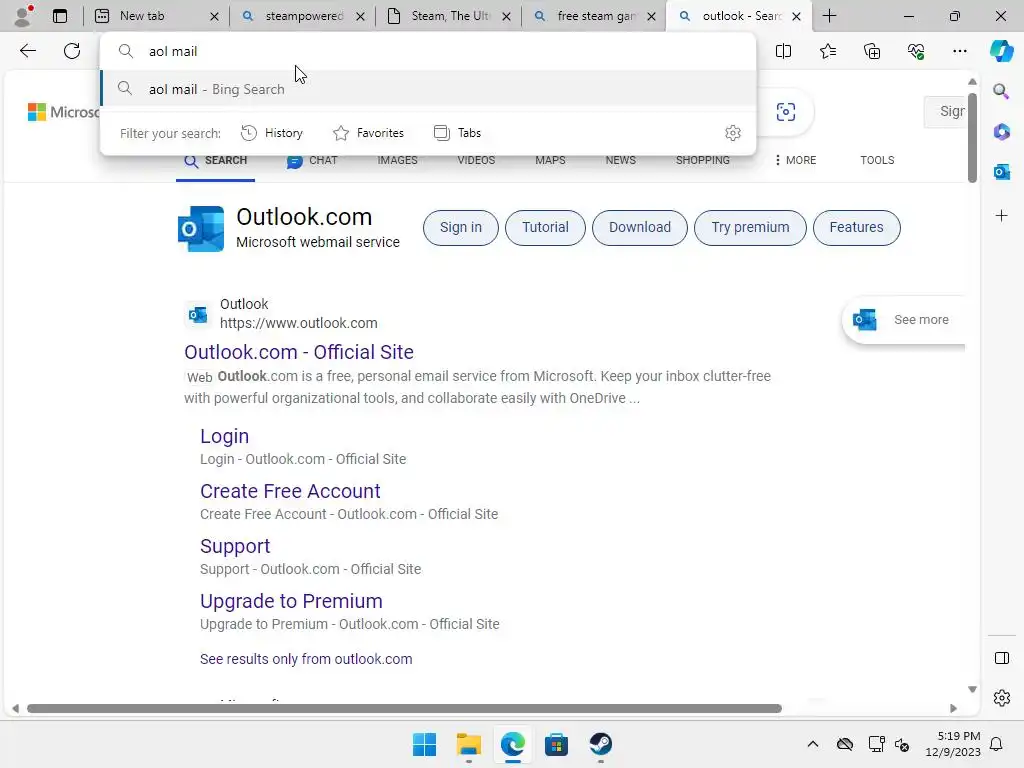This screenshot has height=768, width=1024.
Task: Open Outlook icon in Edge sidebar
Action: pos(1001,172)
